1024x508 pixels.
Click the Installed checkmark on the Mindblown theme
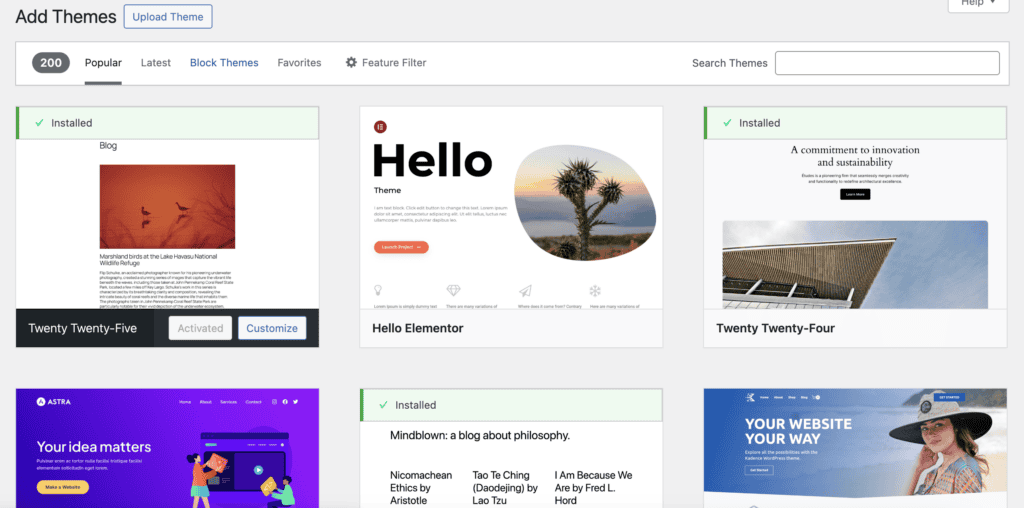click(383, 405)
